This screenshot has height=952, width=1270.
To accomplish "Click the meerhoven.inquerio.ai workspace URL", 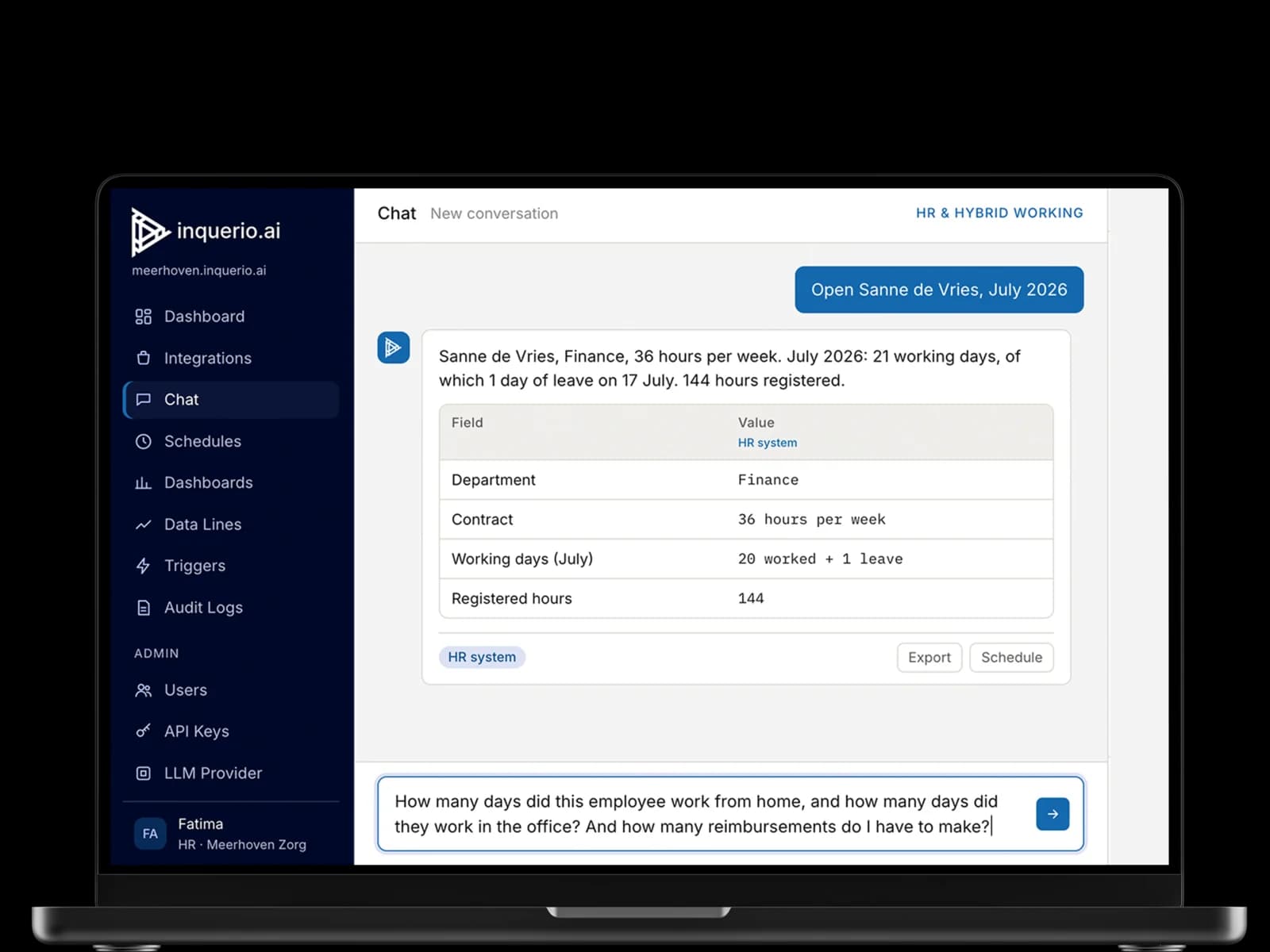I will (x=199, y=271).
